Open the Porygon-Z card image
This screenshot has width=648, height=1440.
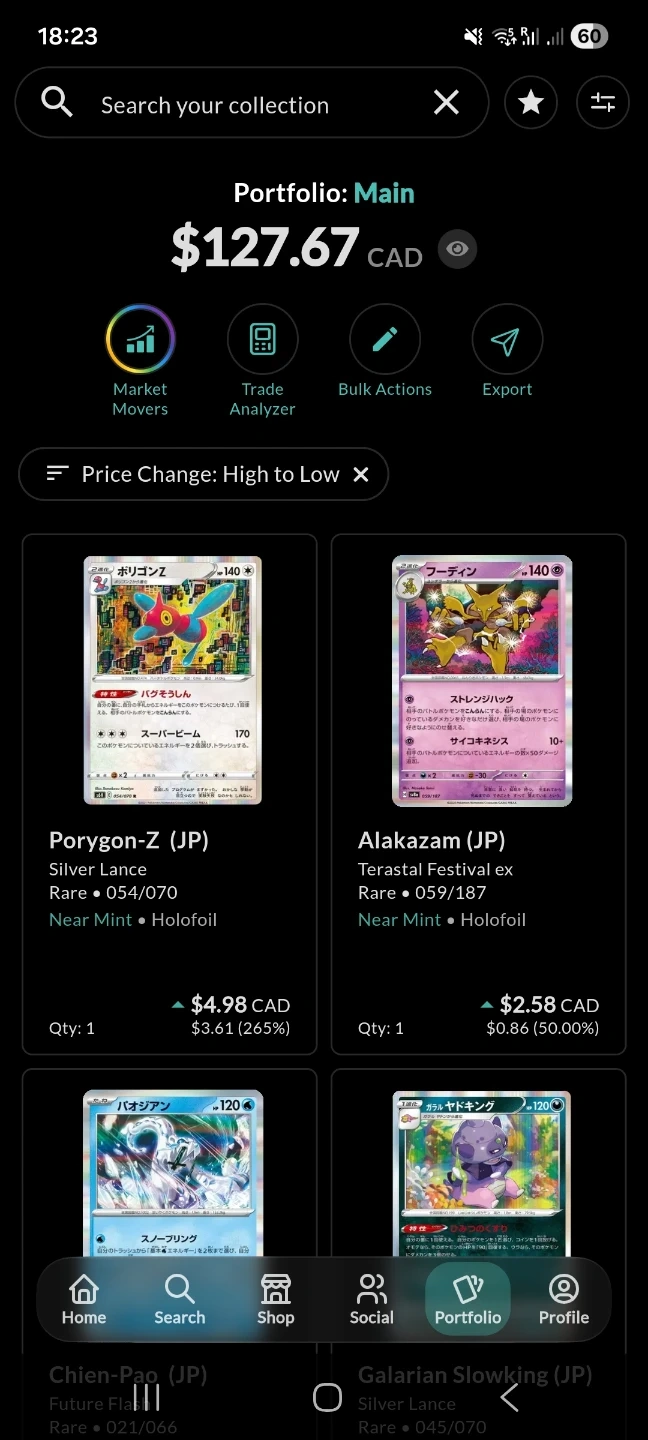pyautogui.click(x=172, y=680)
